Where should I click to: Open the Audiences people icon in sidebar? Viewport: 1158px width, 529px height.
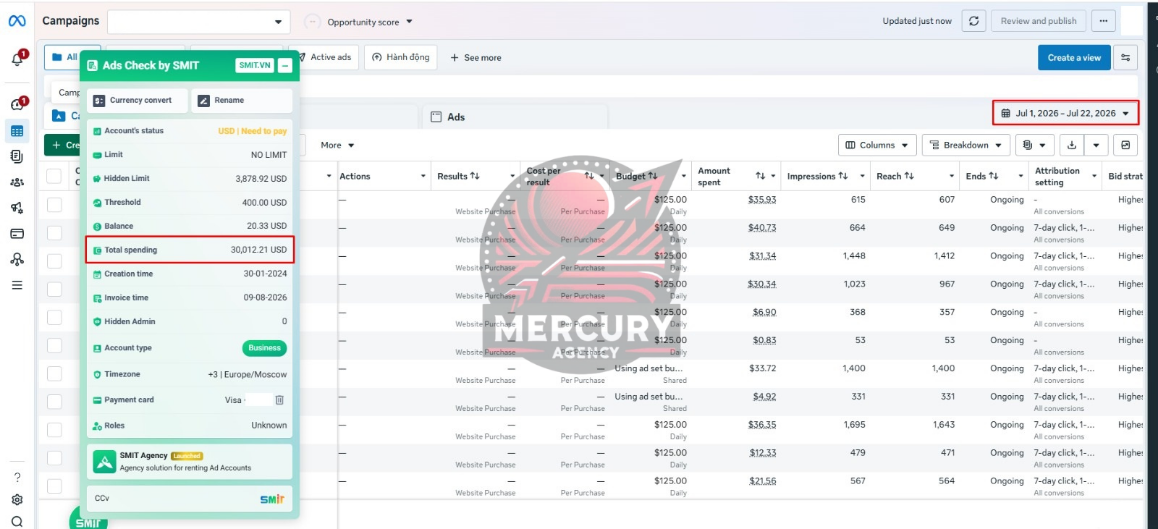pos(17,182)
